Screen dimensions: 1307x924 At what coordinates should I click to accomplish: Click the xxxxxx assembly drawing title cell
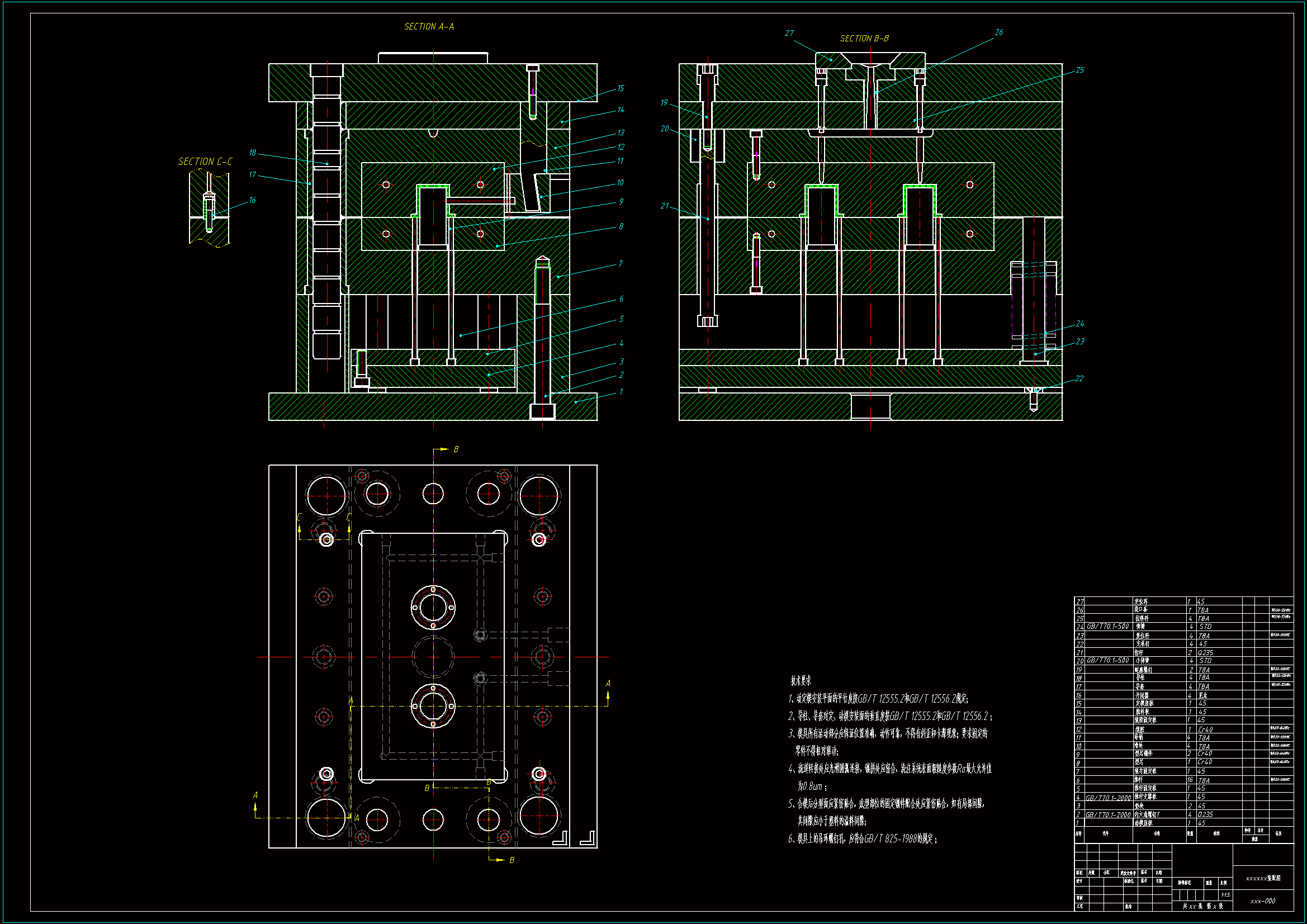tap(1263, 879)
